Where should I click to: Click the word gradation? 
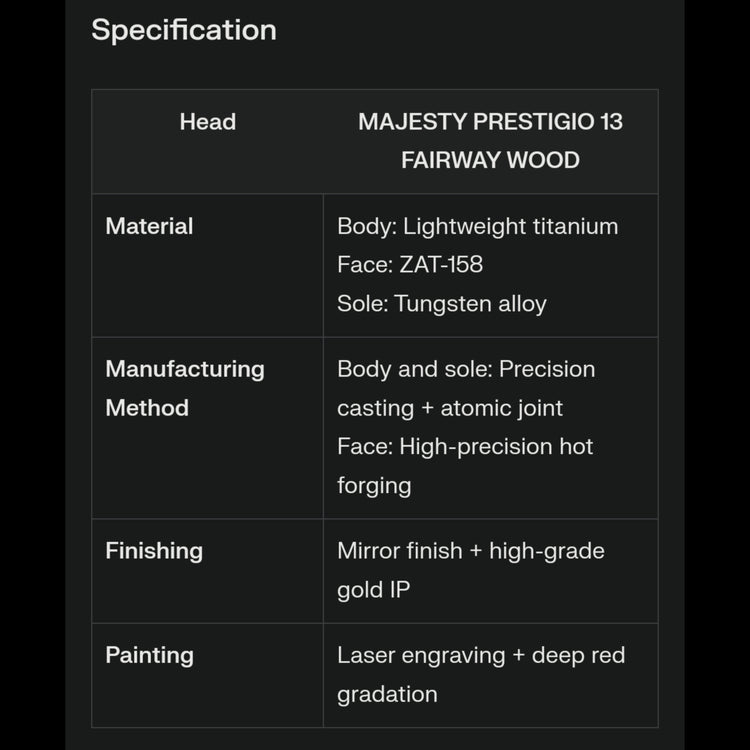387,694
